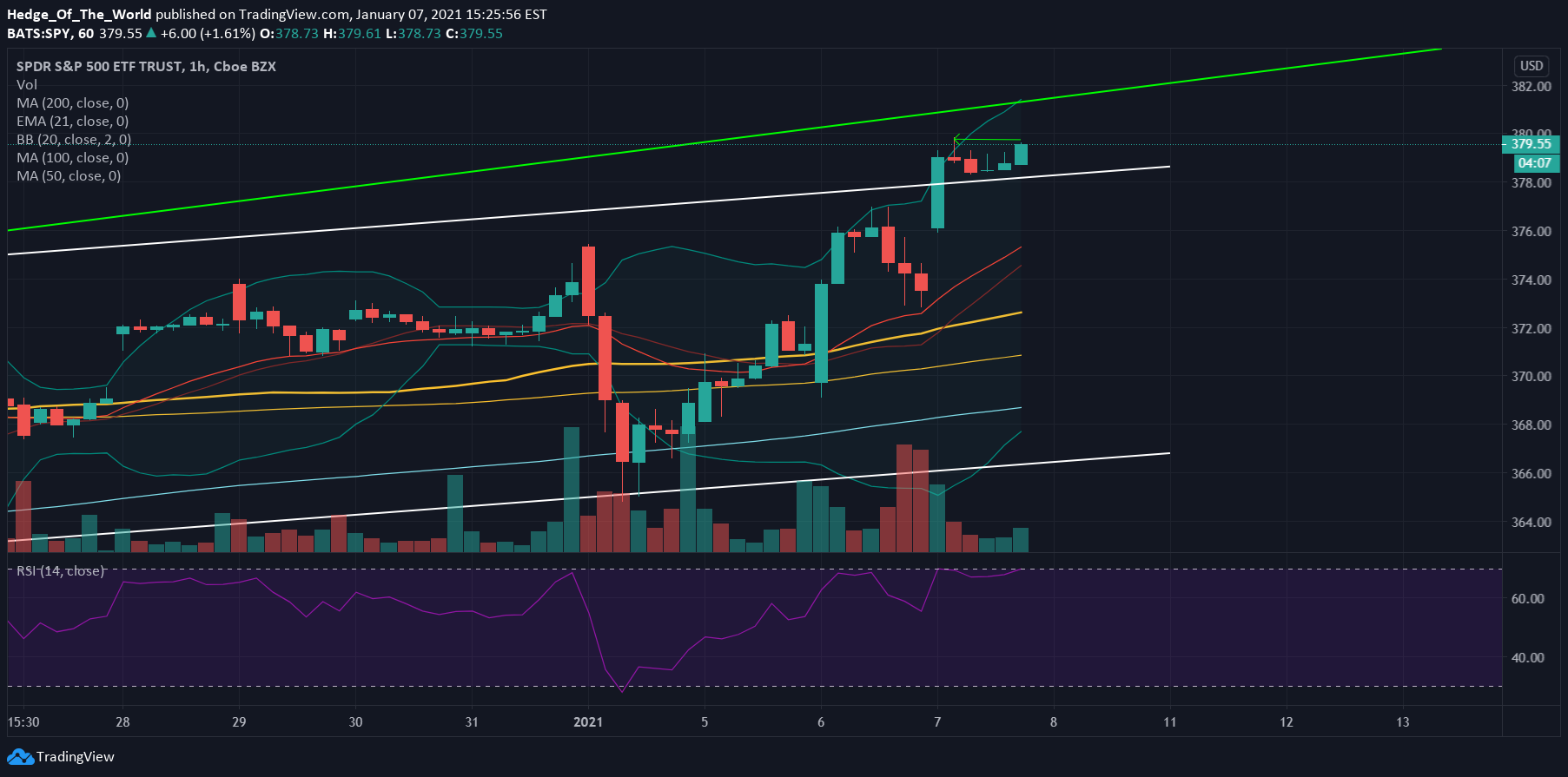Click the RSI 60.00 axis label
Viewport: 1568px width, 777px height.
pos(1528,599)
